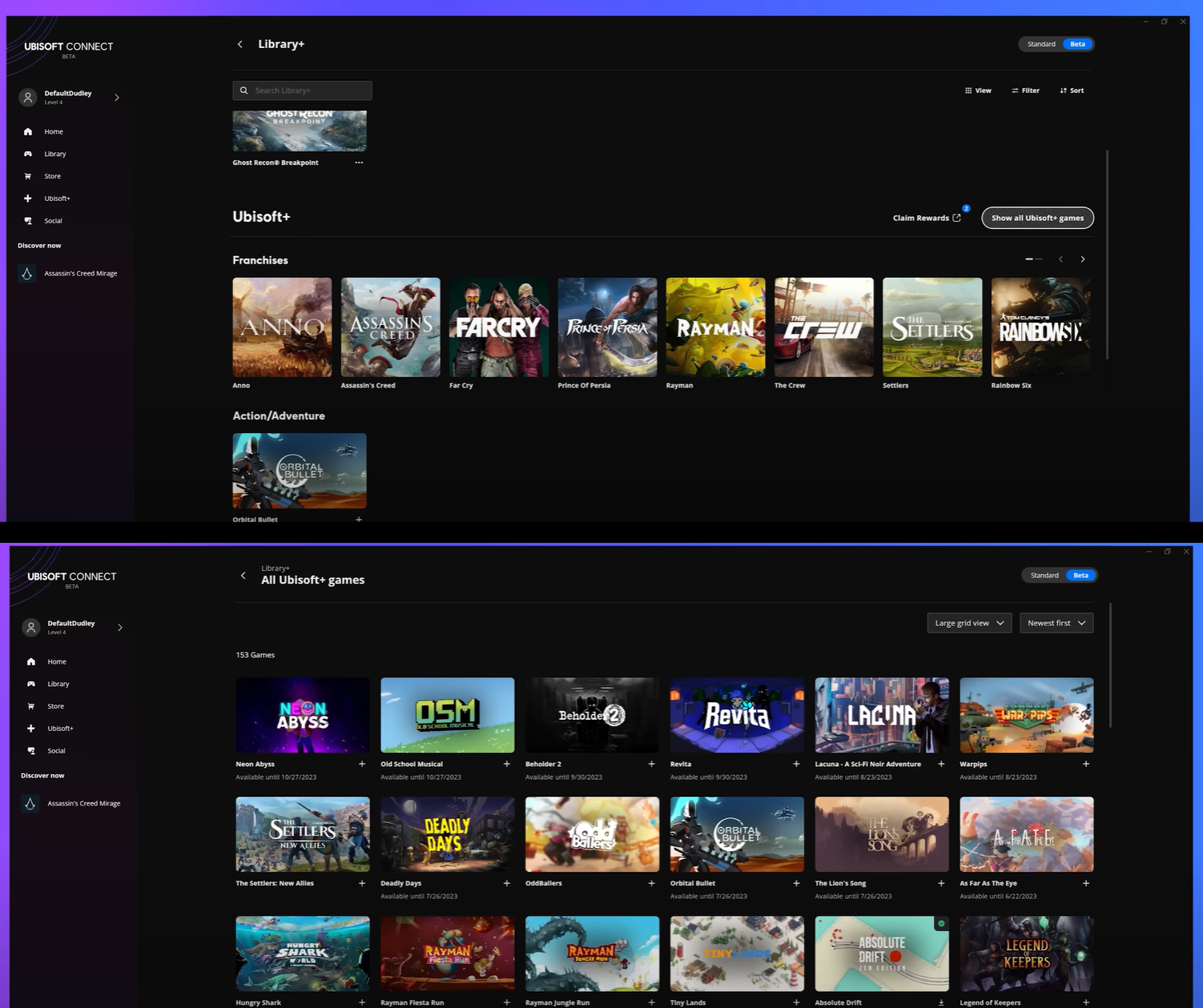Add The Lion's Song with its plus icon

click(x=941, y=883)
